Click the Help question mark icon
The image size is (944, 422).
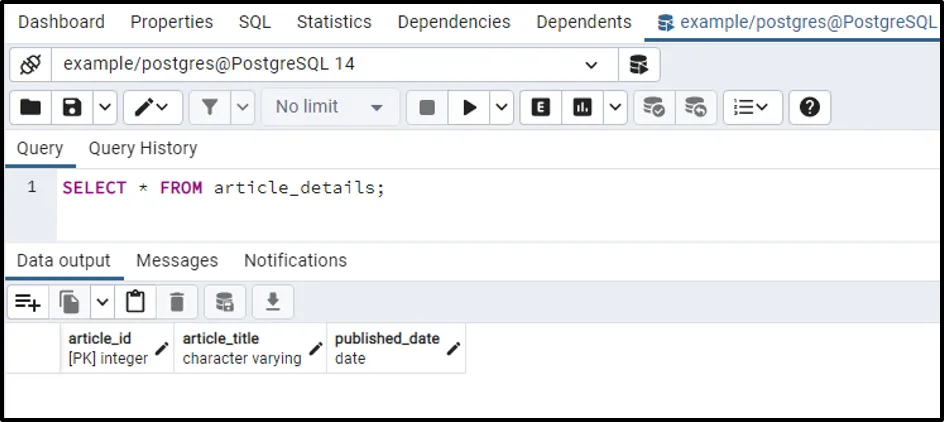pyautogui.click(x=810, y=107)
